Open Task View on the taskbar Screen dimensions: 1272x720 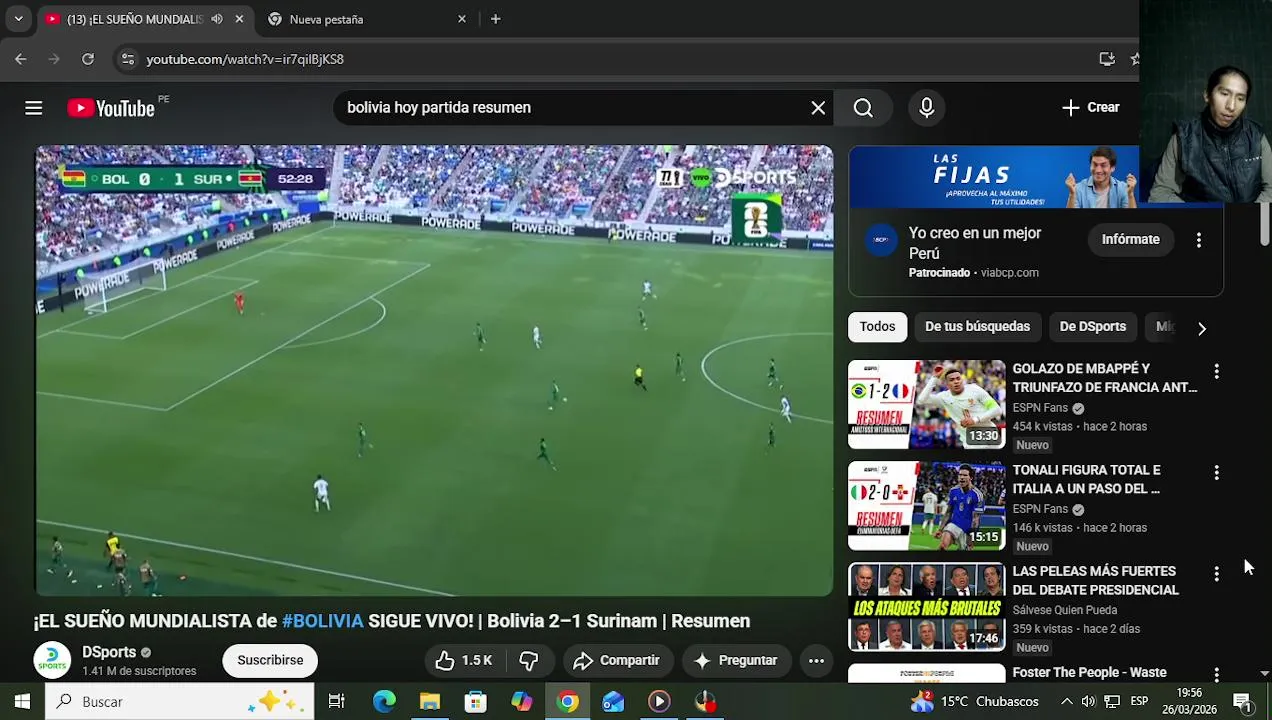337,702
